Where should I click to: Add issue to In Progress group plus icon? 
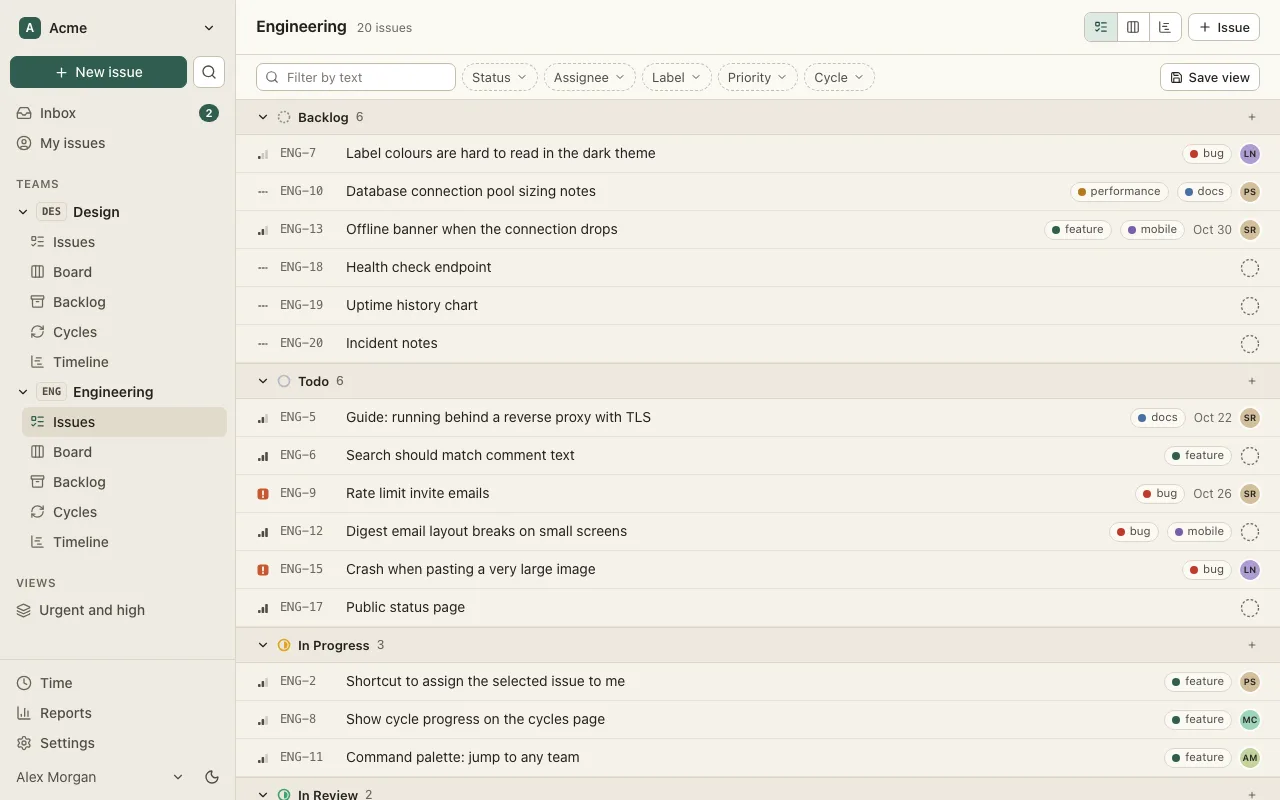click(1252, 645)
